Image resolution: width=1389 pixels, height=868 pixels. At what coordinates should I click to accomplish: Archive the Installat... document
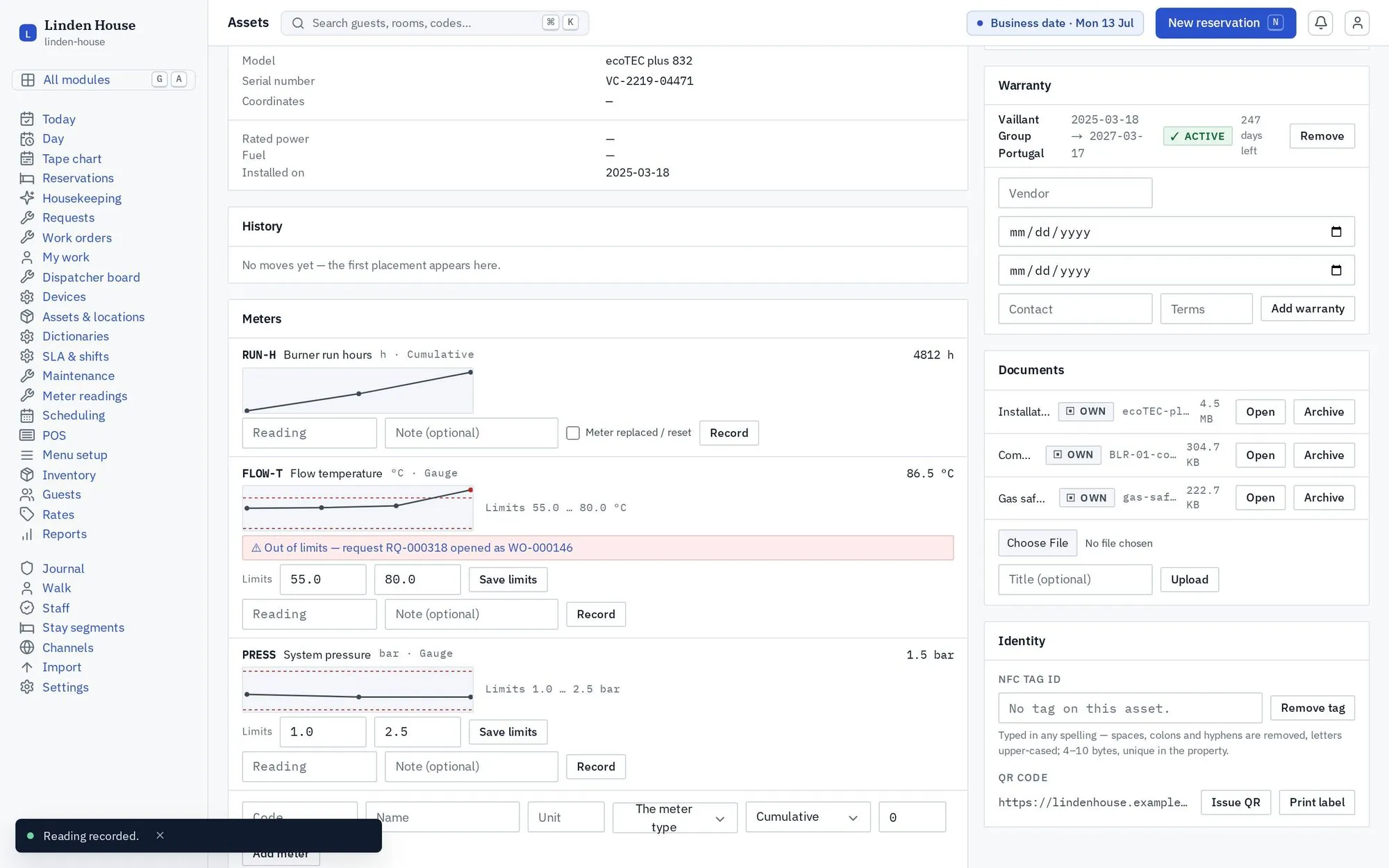pyautogui.click(x=1324, y=412)
